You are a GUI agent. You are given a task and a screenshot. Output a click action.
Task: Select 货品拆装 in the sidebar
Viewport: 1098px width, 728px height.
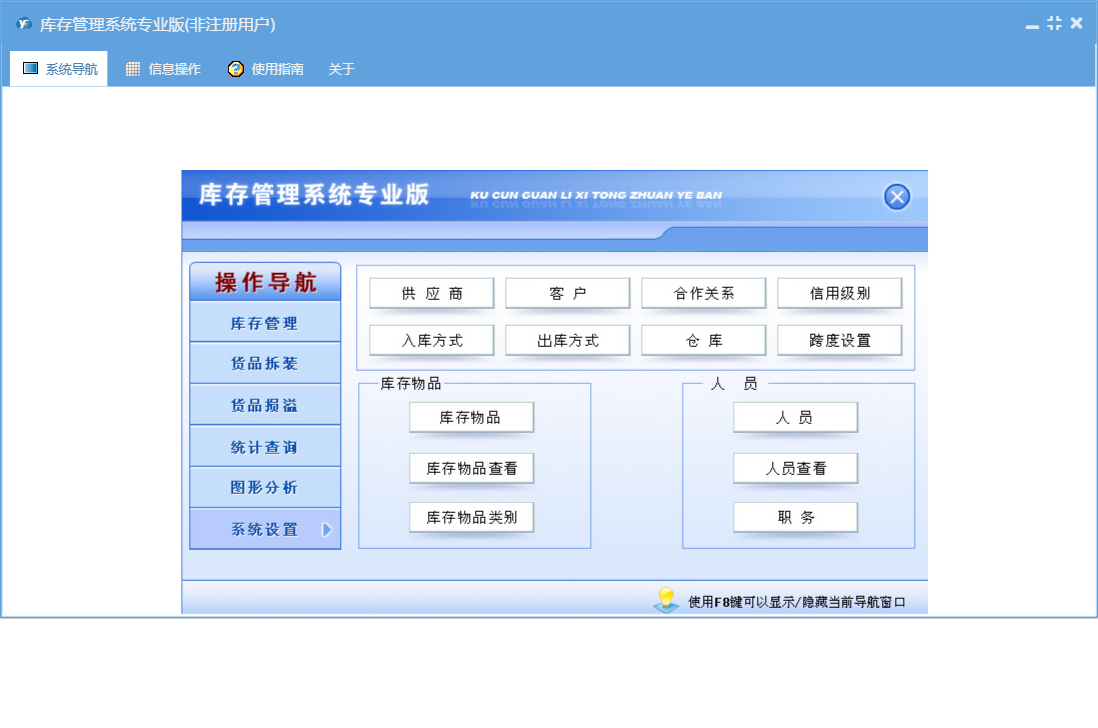265,364
